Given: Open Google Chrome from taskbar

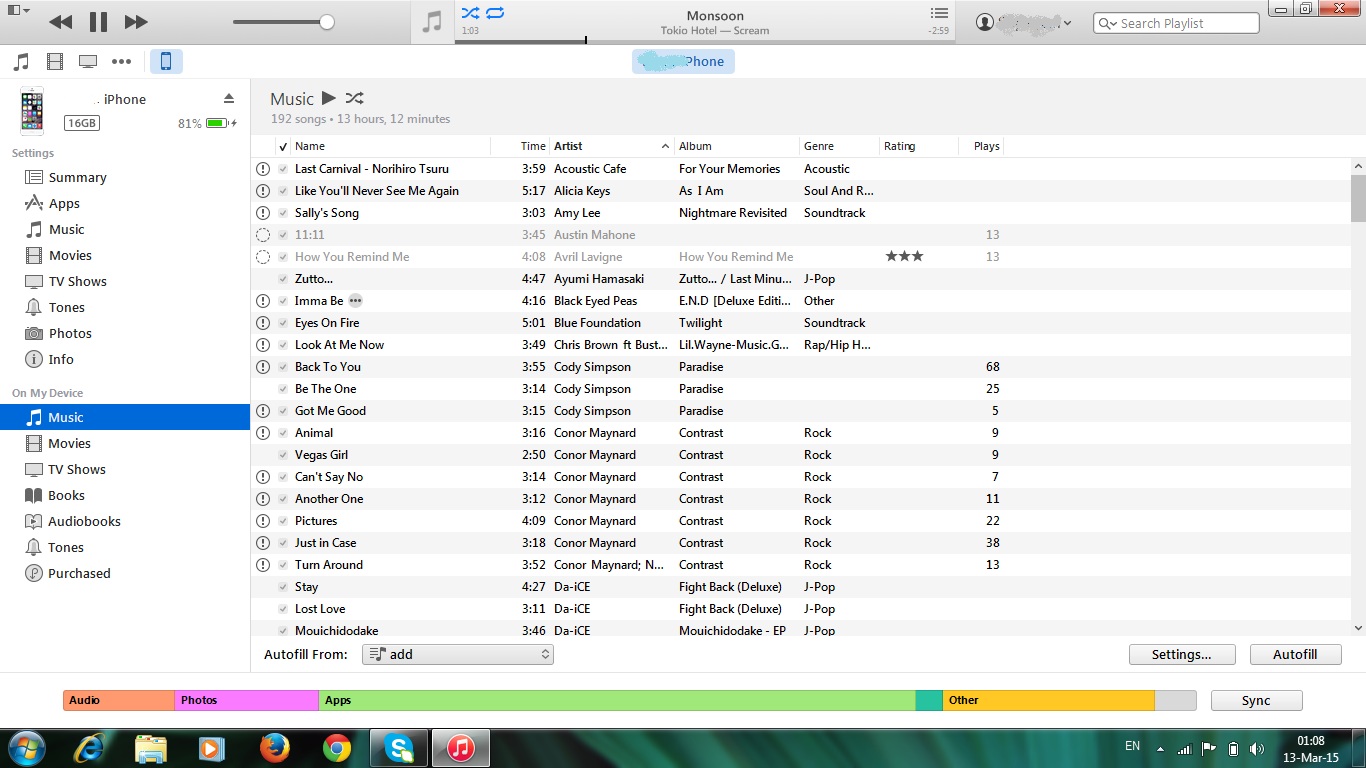Looking at the screenshot, I should click(337, 747).
